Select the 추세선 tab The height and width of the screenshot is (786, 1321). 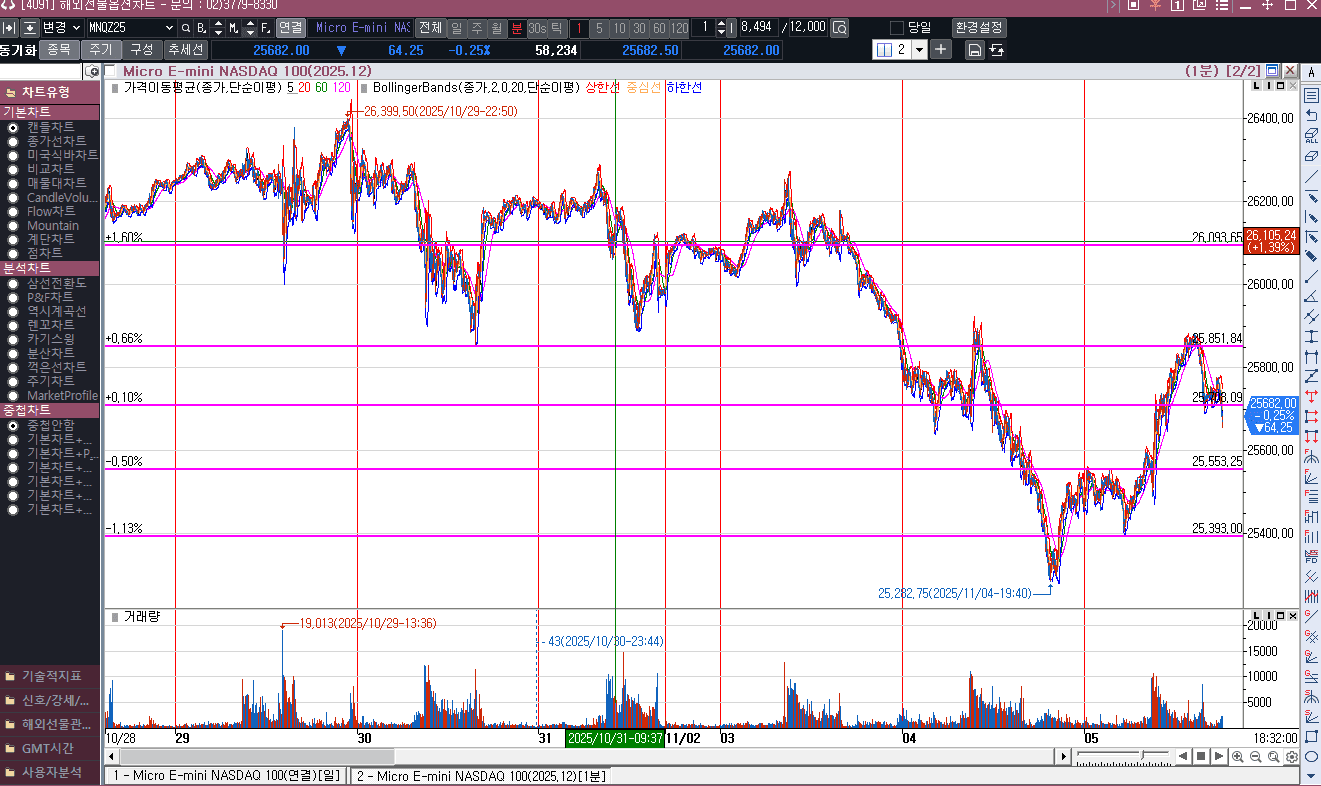(x=185, y=49)
